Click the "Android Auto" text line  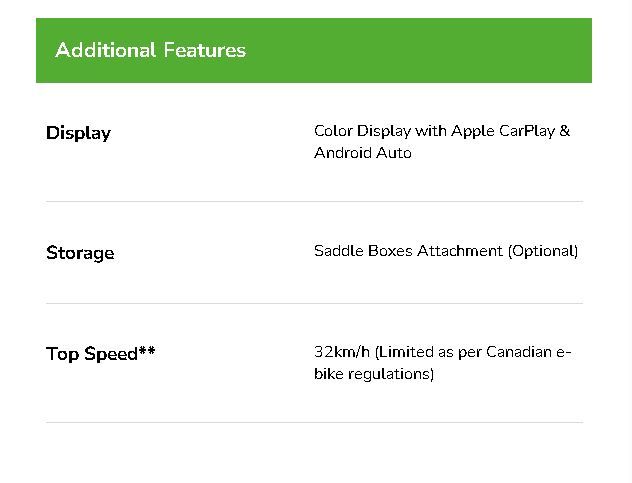point(362,153)
